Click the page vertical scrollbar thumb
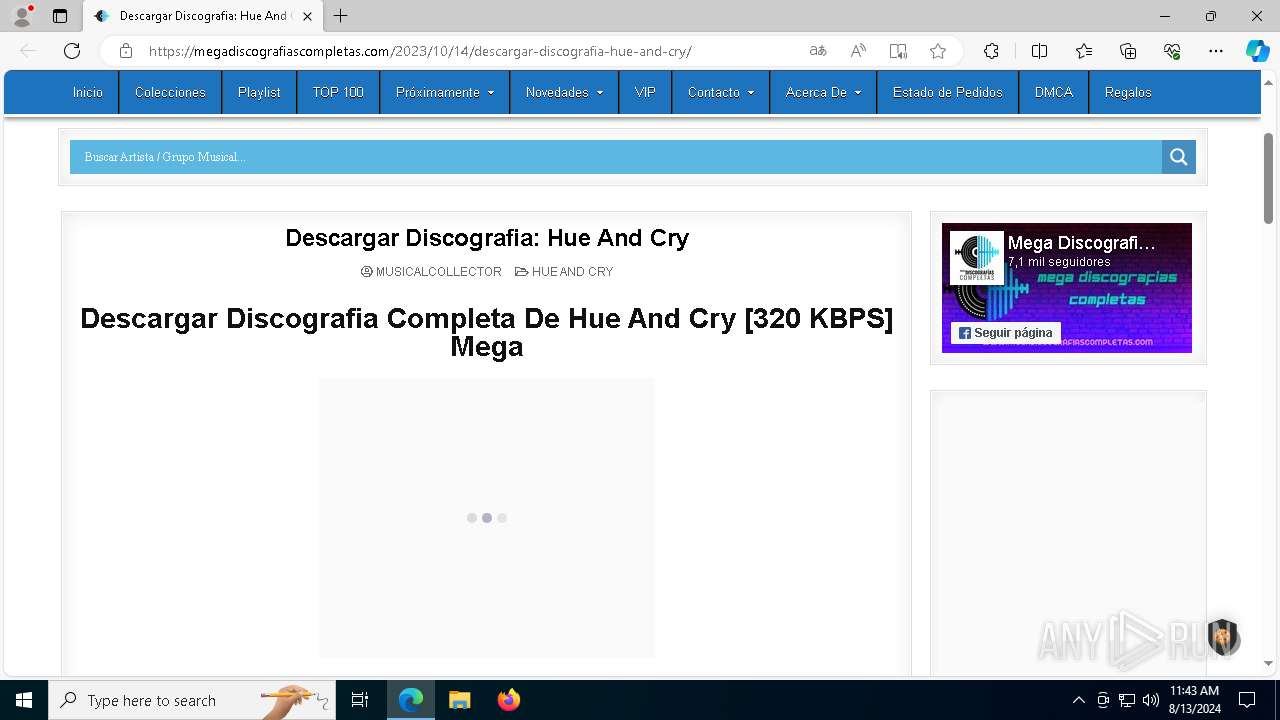 tap(1268, 177)
